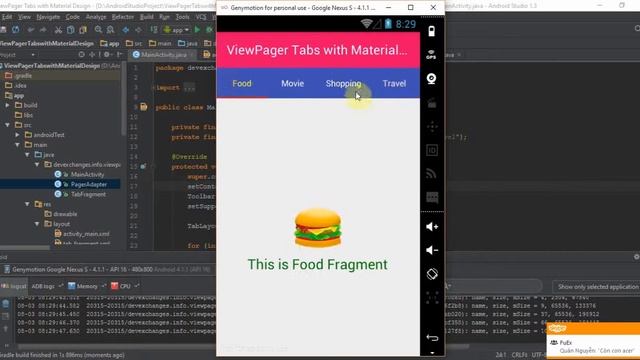640x360 pixels.
Task: Open the Refactor menu
Action: (122, 17)
